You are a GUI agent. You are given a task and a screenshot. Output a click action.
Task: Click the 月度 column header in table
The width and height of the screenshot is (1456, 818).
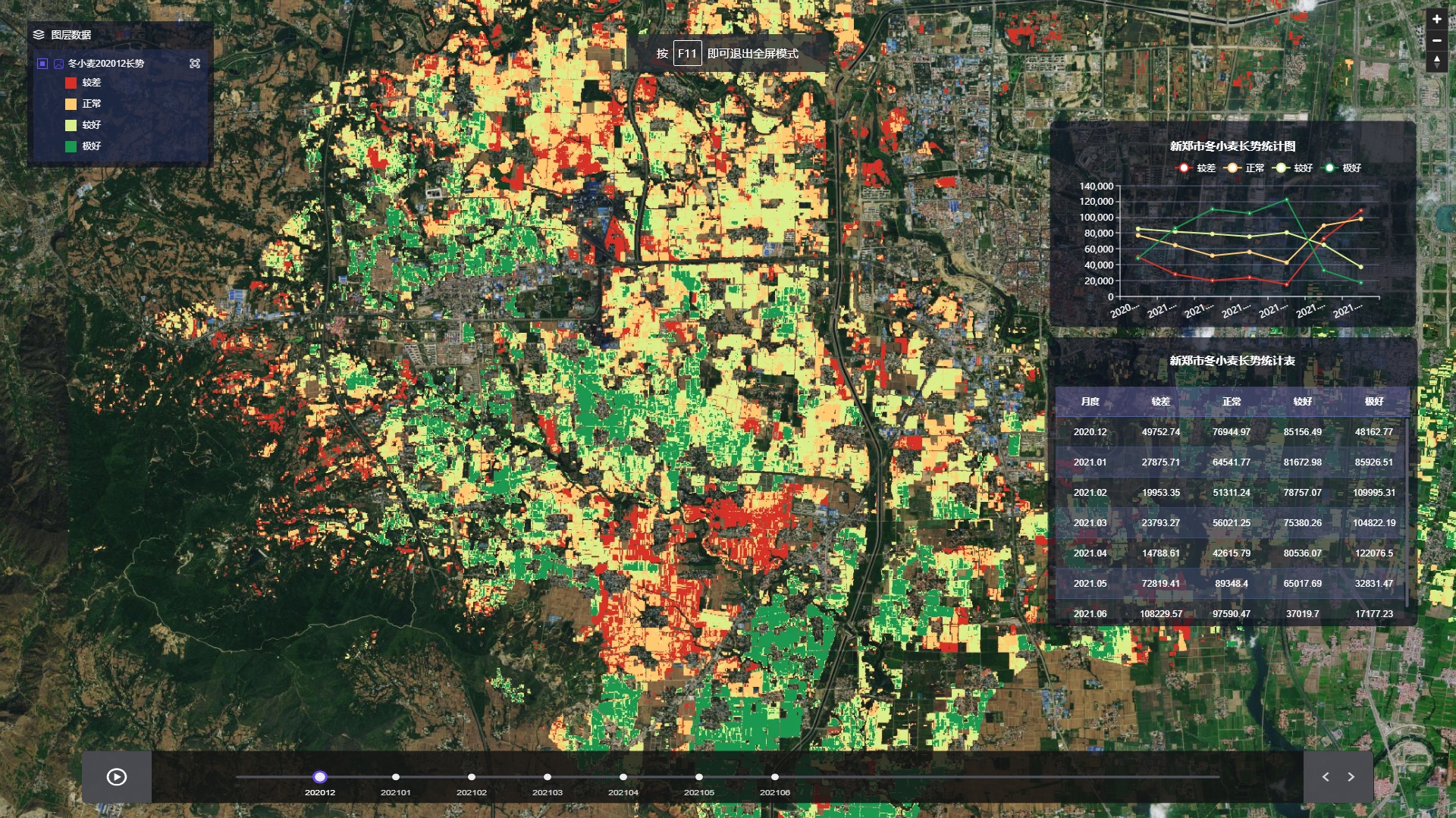(x=1090, y=402)
